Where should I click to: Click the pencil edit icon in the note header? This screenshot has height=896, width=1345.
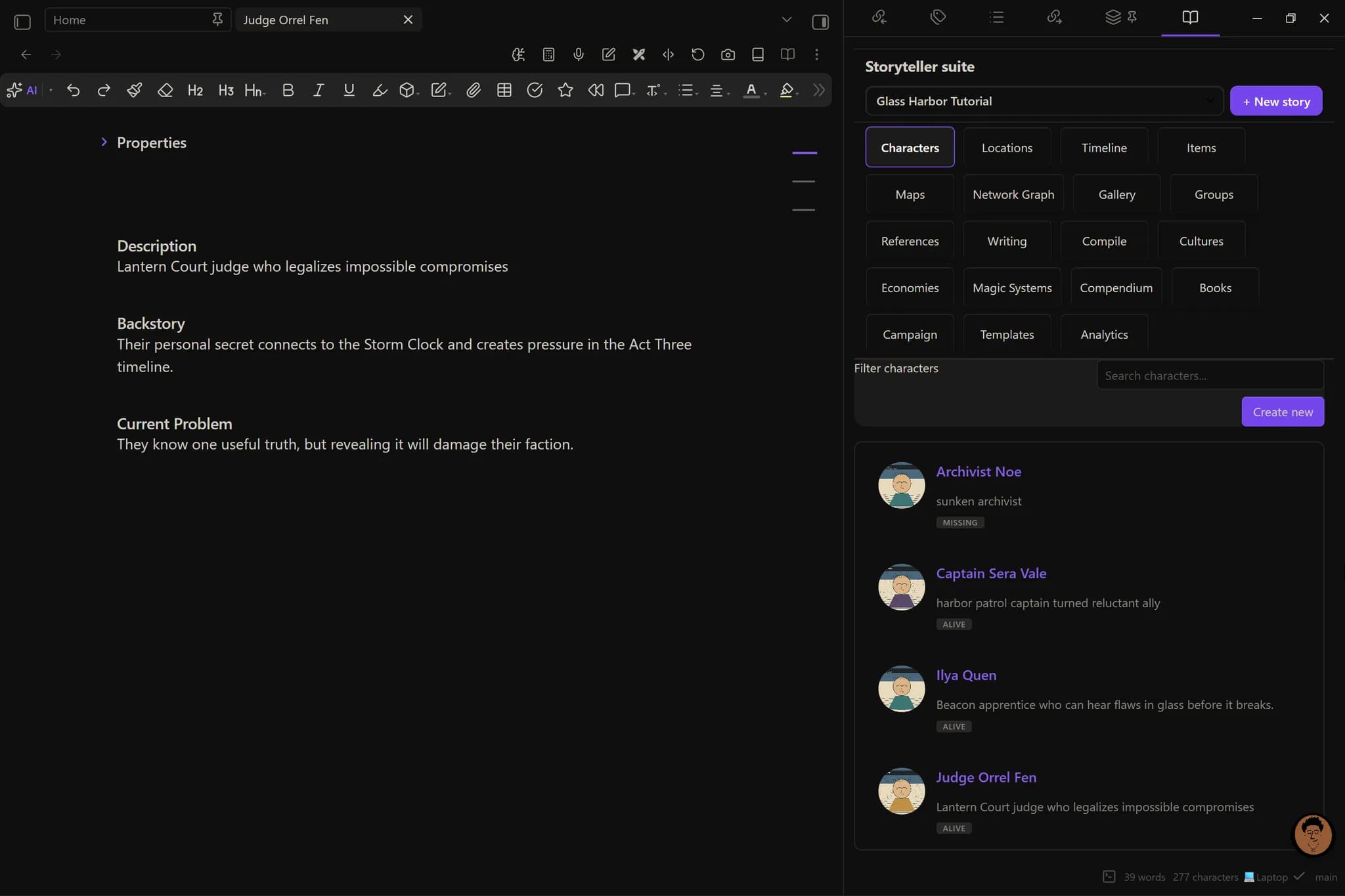point(609,54)
